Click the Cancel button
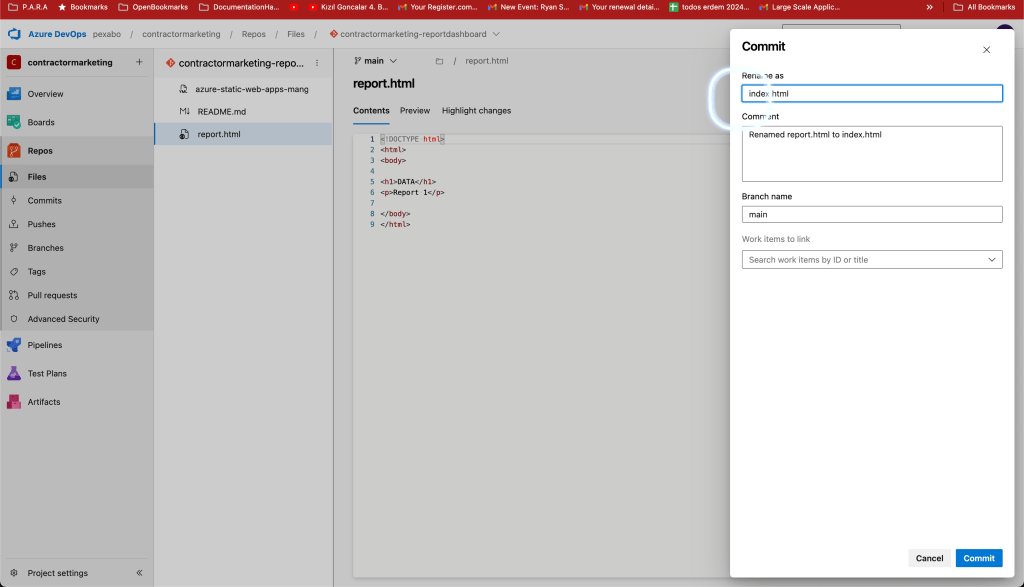 [x=929, y=558]
